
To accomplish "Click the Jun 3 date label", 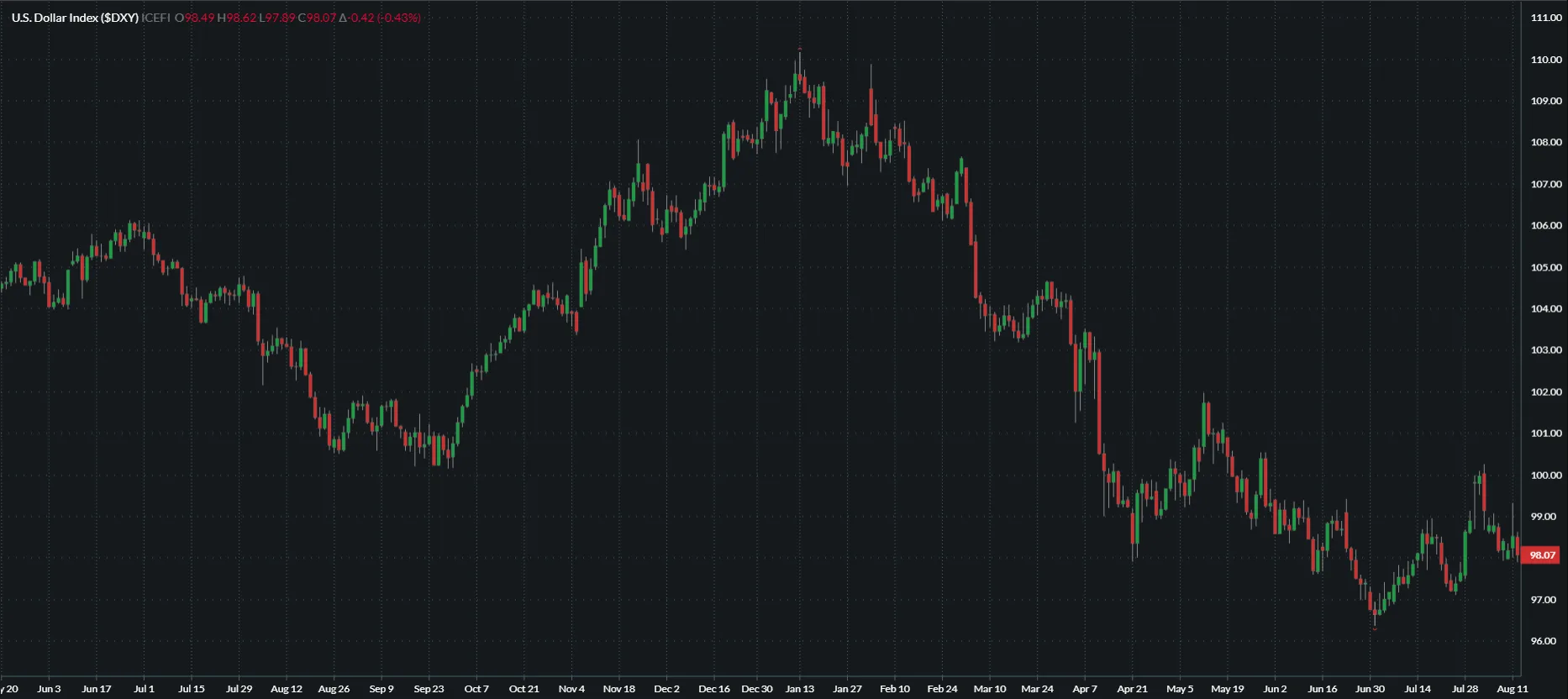I will pyautogui.click(x=49, y=689).
